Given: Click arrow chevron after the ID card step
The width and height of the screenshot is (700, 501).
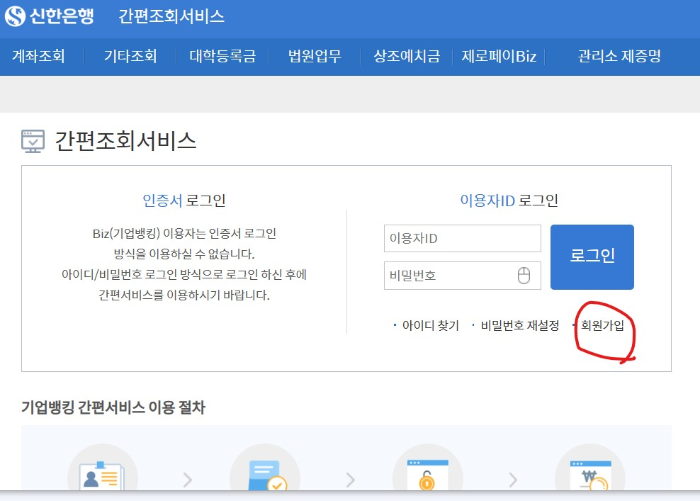Looking at the screenshot, I should point(188,480).
